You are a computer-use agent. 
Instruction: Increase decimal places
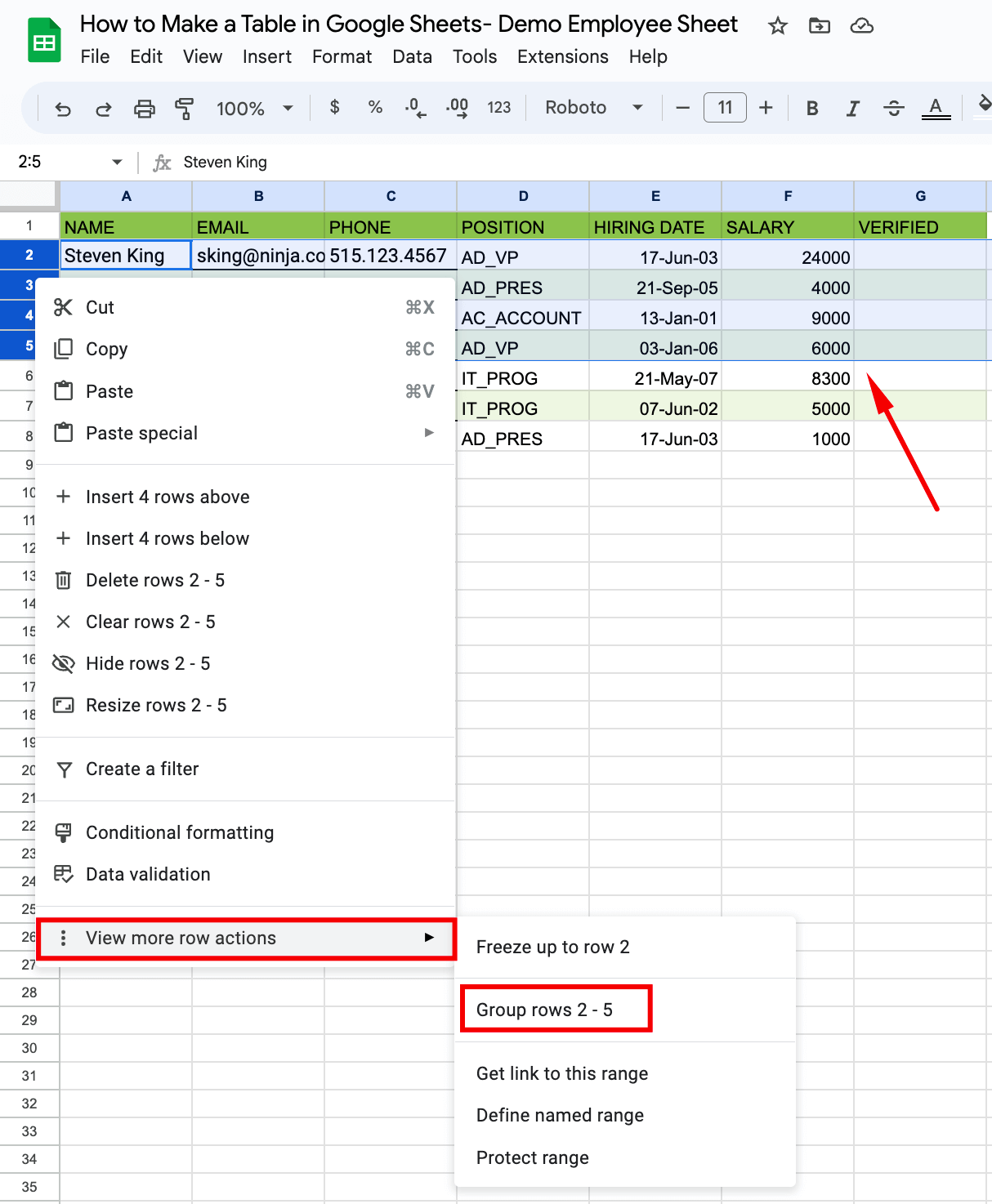pyautogui.click(x=456, y=107)
